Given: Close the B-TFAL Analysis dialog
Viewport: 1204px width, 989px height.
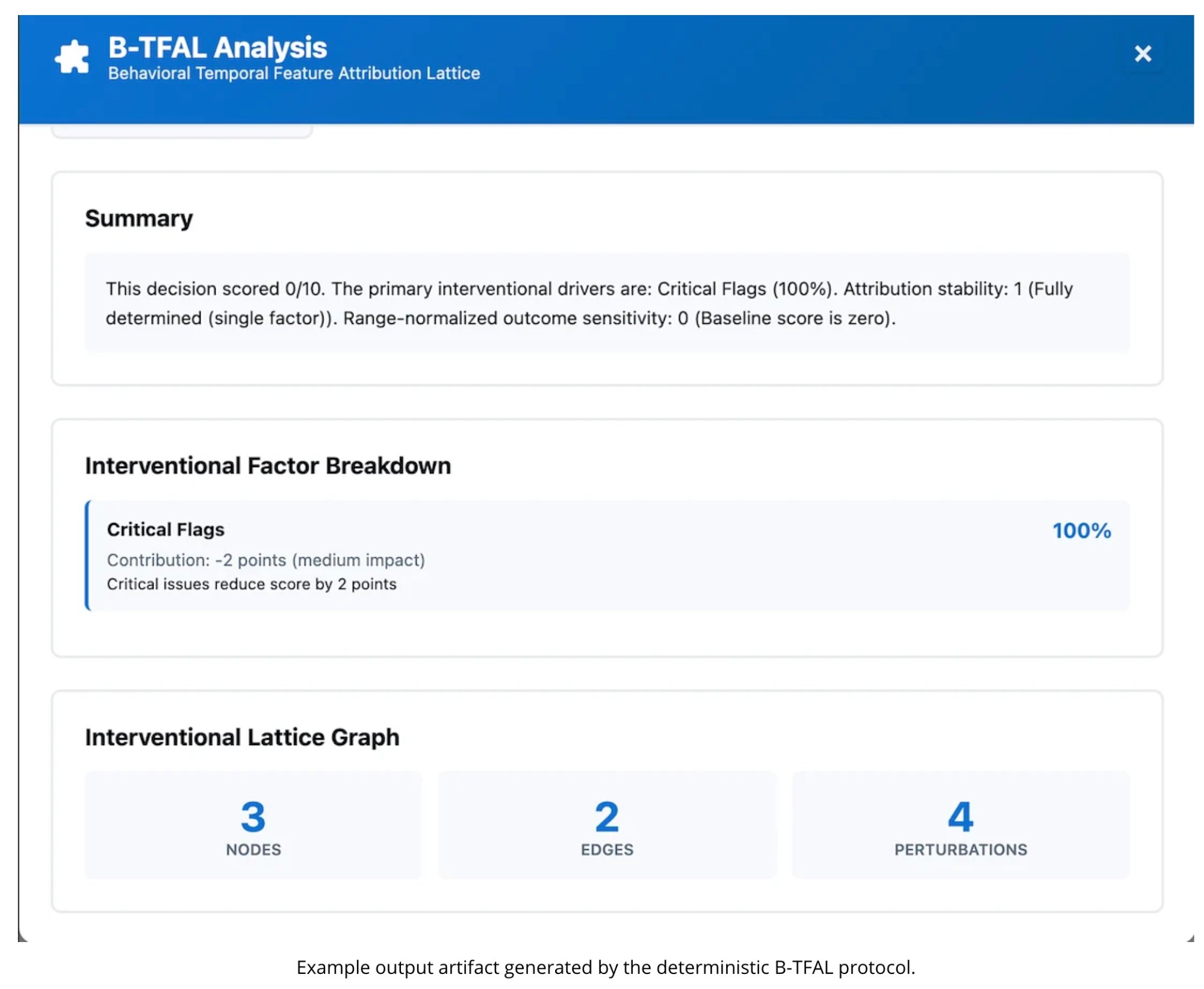Looking at the screenshot, I should tap(1142, 54).
